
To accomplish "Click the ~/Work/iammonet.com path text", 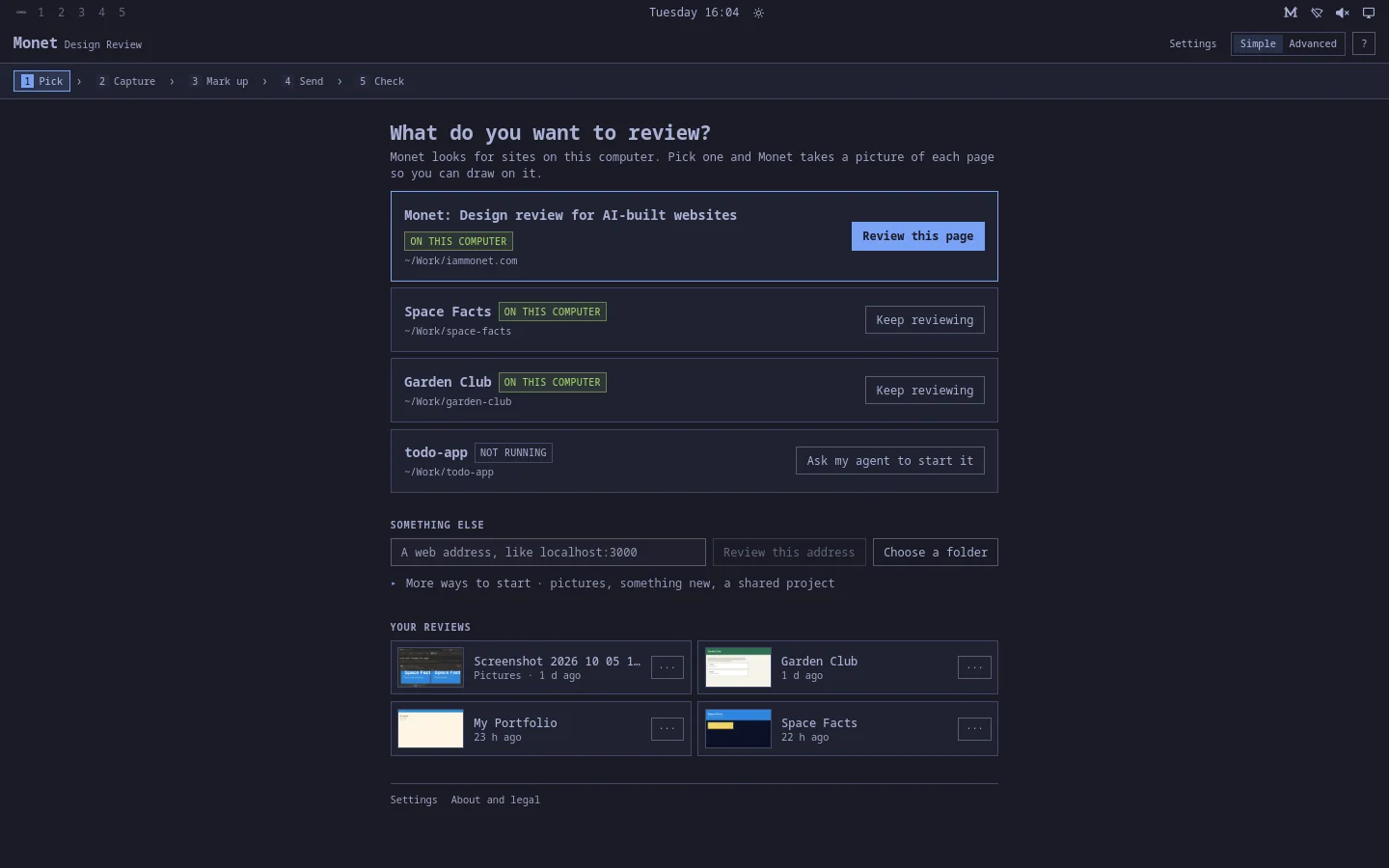I will click(x=461, y=261).
